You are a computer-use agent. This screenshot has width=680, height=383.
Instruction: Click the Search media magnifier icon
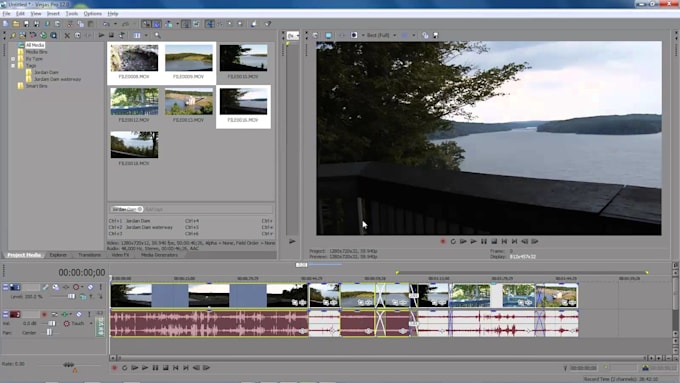click(157, 35)
